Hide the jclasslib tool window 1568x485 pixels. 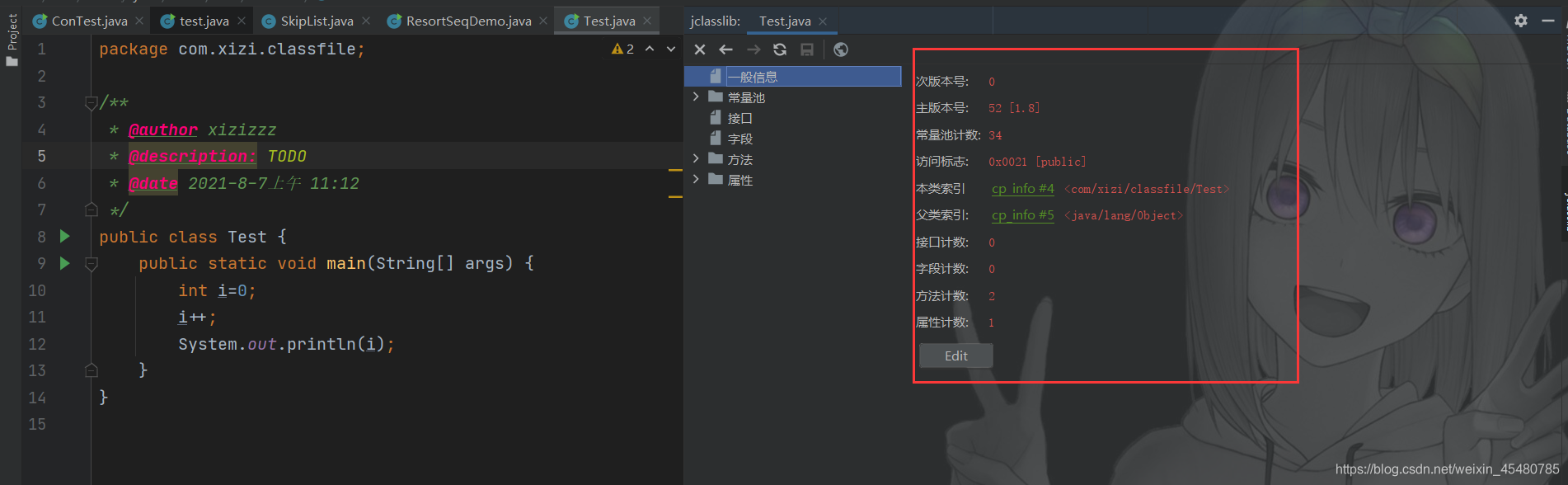click(1548, 21)
